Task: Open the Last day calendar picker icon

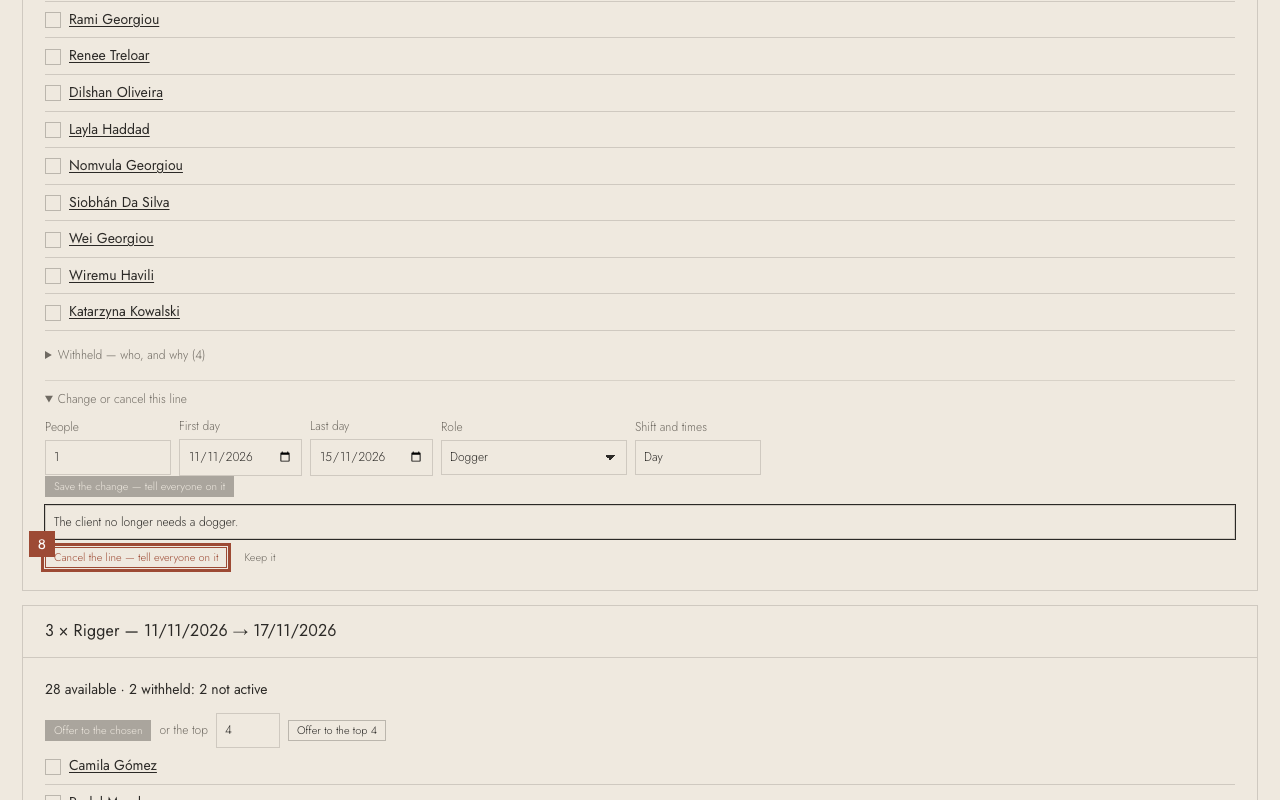Action: tap(416, 457)
